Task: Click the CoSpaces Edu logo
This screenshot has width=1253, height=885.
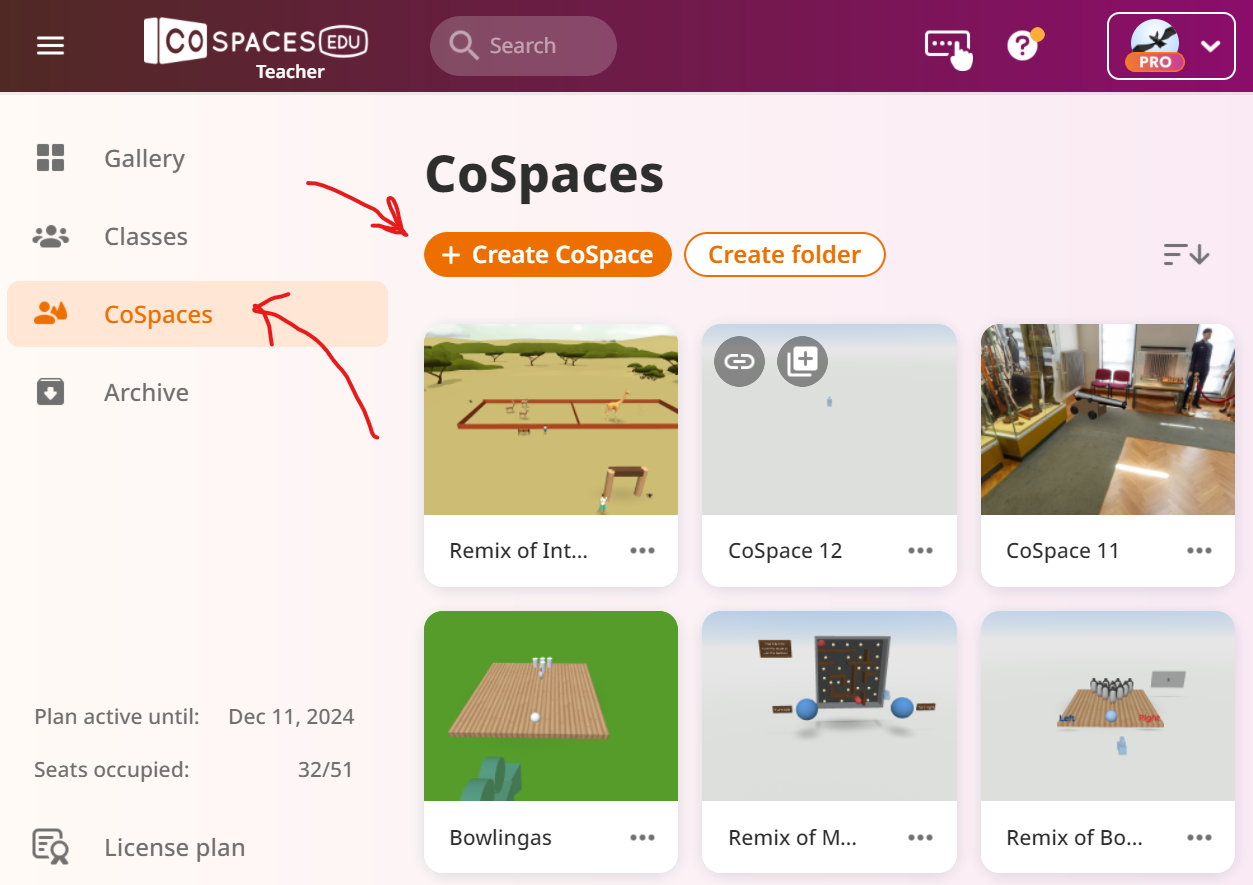Action: click(x=256, y=47)
